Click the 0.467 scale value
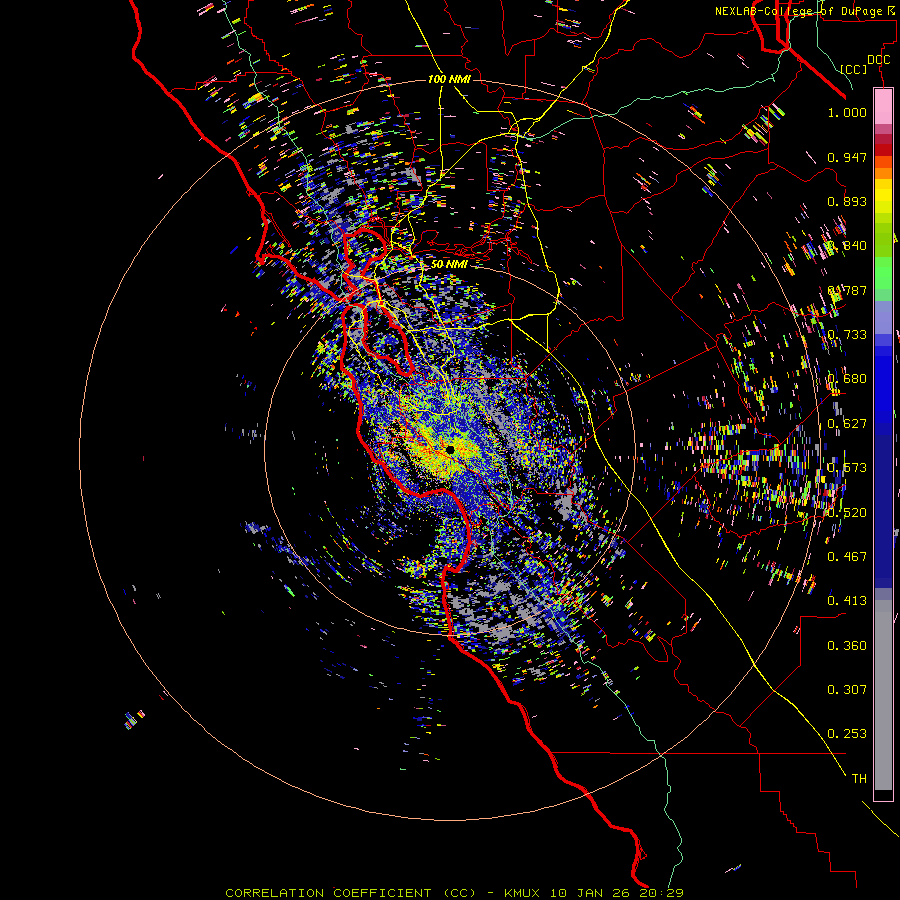 pos(847,557)
